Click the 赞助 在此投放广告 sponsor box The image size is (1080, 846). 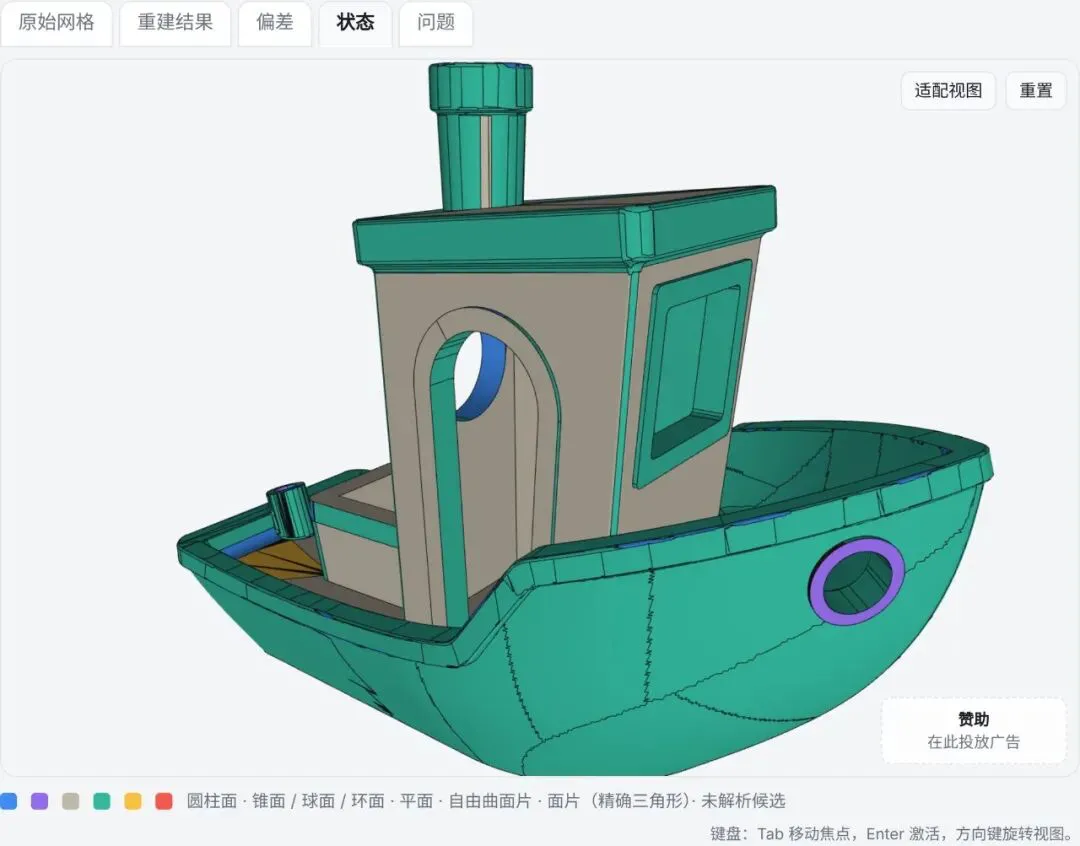coord(973,731)
